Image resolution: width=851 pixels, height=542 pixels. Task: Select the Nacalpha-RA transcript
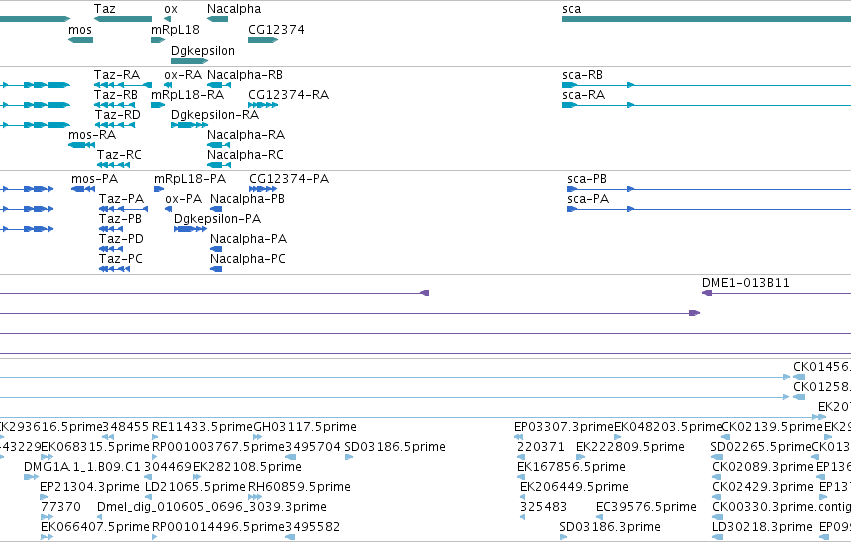219,145
